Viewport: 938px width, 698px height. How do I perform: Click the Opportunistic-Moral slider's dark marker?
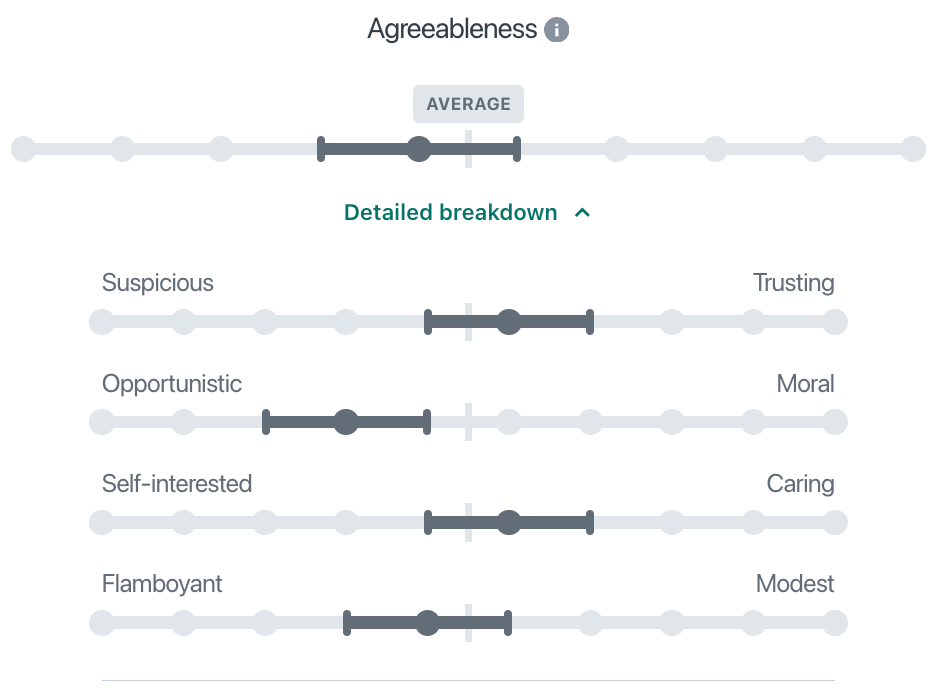tap(346, 422)
